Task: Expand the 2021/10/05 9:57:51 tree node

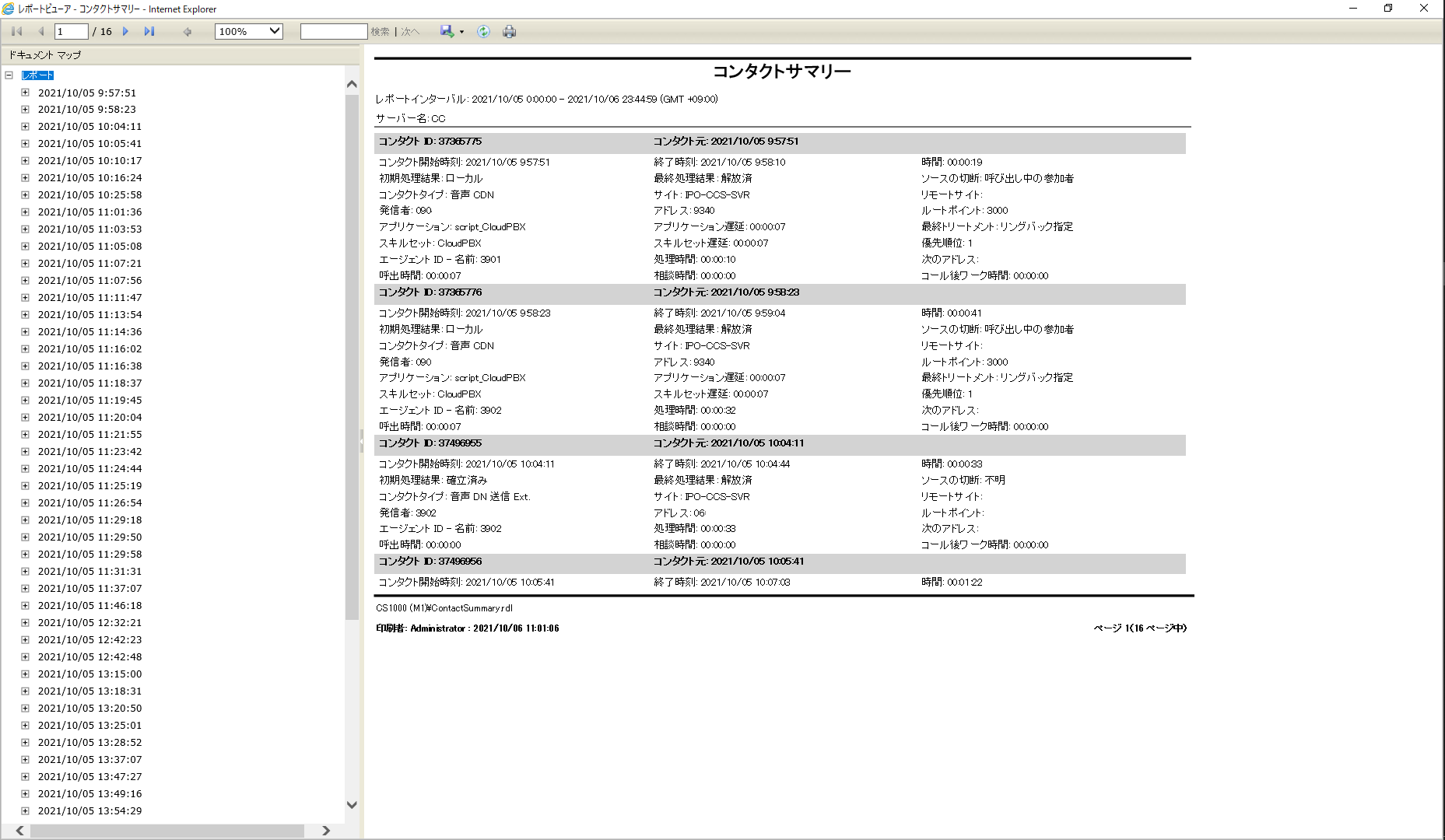Action: [x=26, y=92]
